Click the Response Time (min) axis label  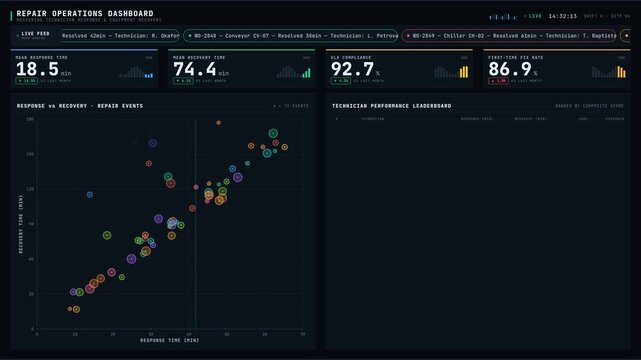click(x=170, y=340)
